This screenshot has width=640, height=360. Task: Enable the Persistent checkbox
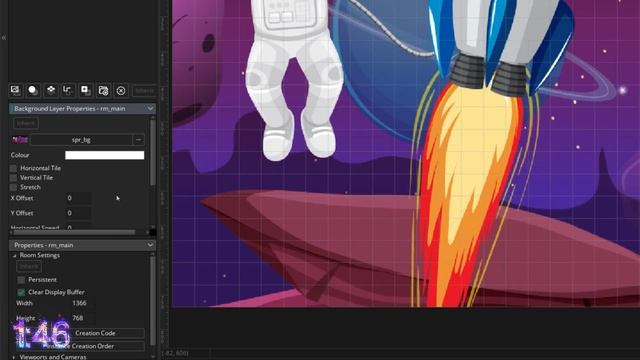(21, 280)
